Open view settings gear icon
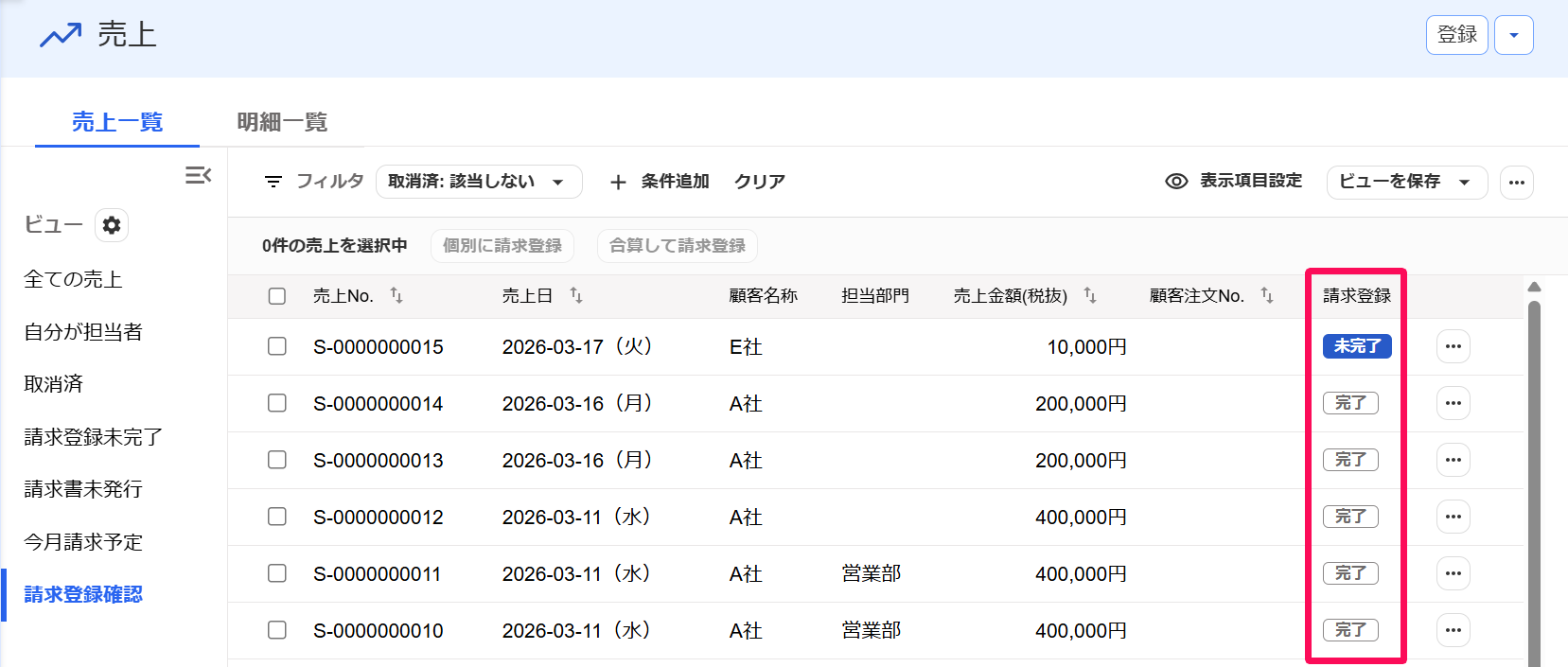Image resolution: width=1568 pixels, height=667 pixels. [112, 225]
